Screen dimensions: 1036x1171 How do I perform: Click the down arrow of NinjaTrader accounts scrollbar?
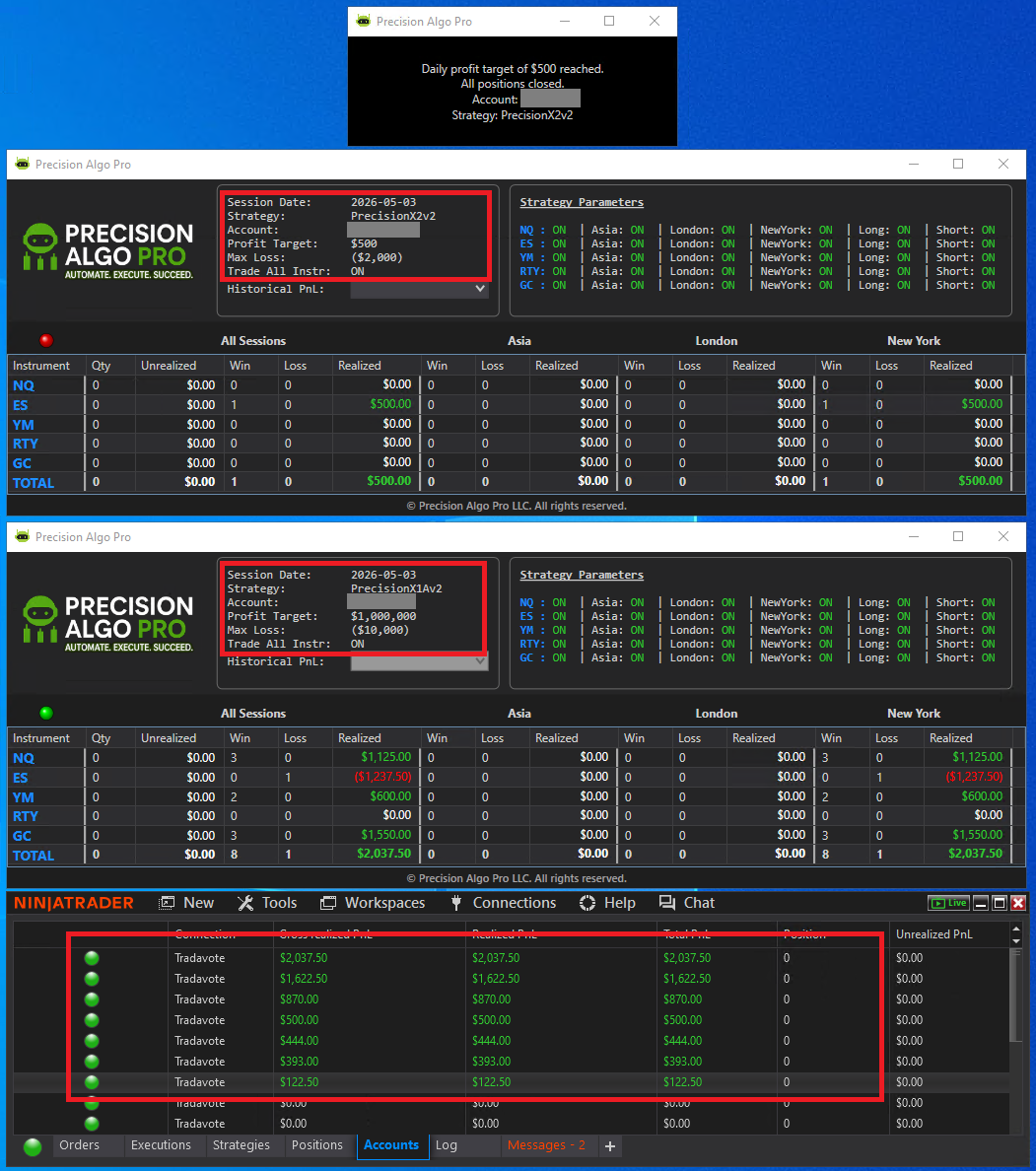[x=1016, y=941]
